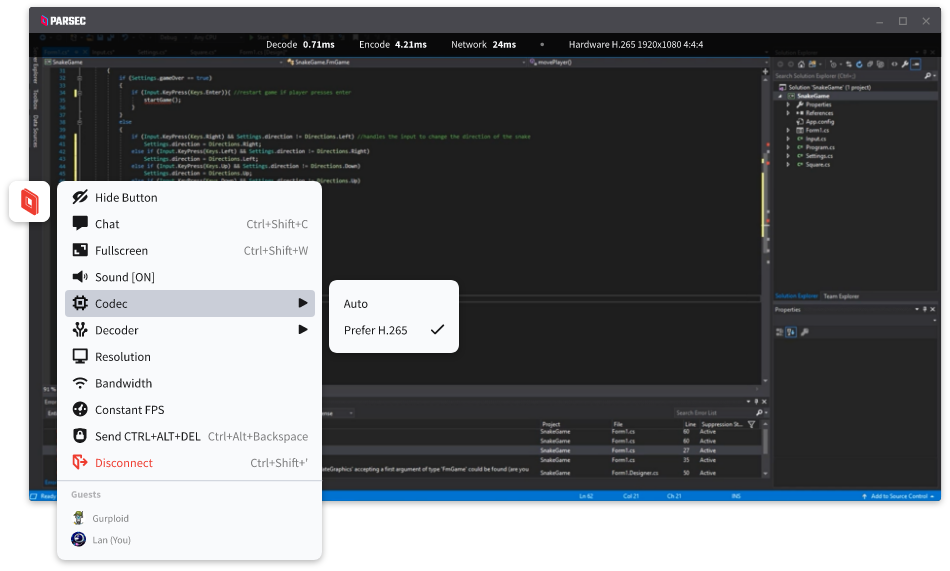The width and height of the screenshot is (950, 571).
Task: Click the Constant FPS gauge icon
Action: (80, 410)
